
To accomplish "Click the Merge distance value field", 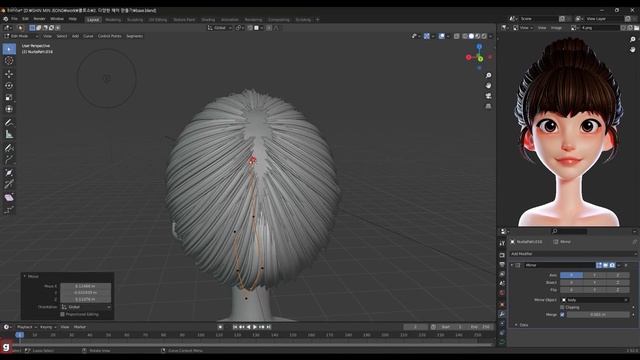I will [x=598, y=315].
